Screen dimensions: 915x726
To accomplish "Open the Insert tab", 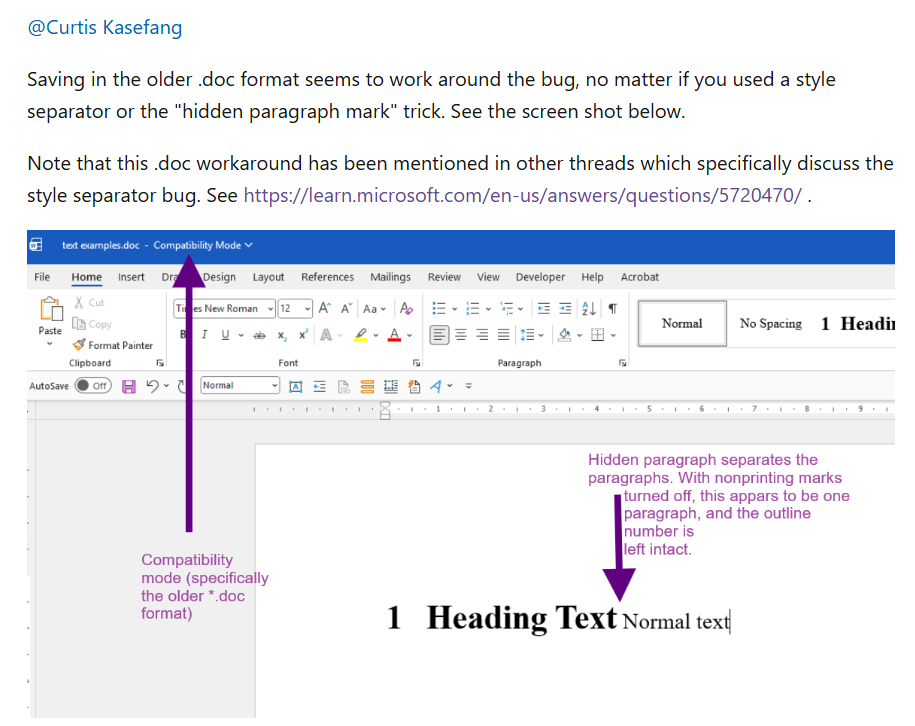I will (x=131, y=277).
